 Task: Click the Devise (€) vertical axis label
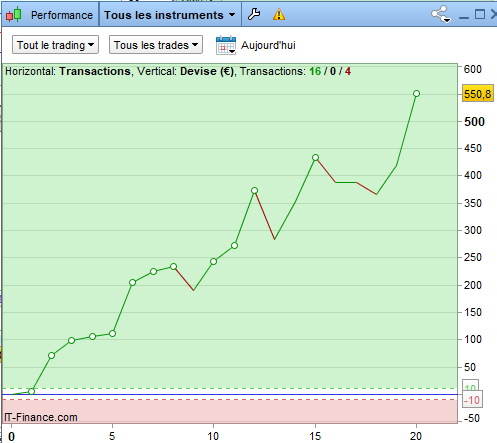pos(207,71)
